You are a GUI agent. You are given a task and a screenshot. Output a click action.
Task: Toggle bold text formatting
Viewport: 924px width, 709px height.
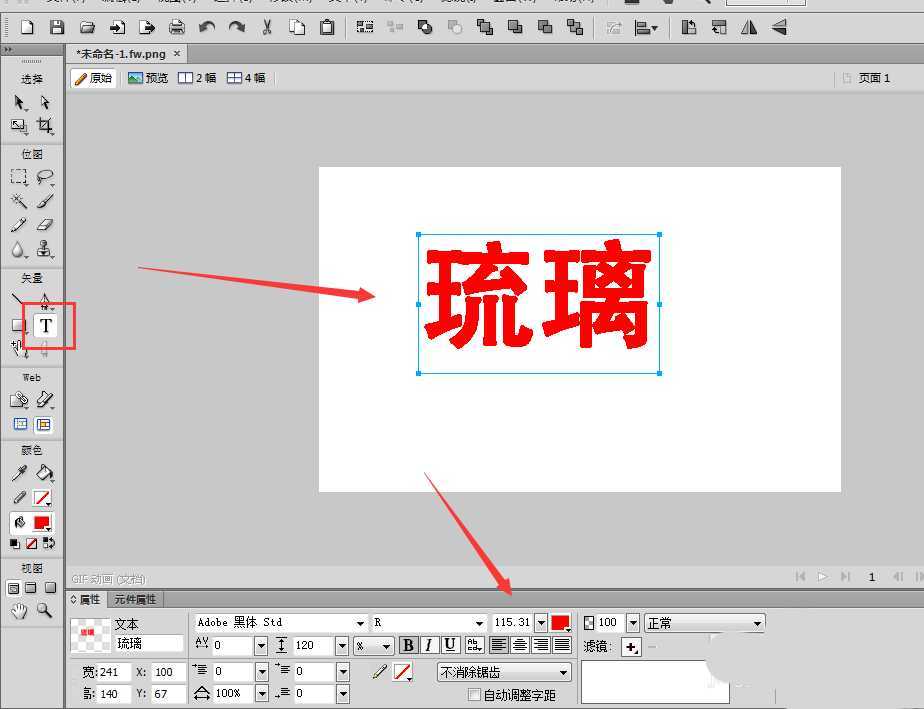(408, 645)
